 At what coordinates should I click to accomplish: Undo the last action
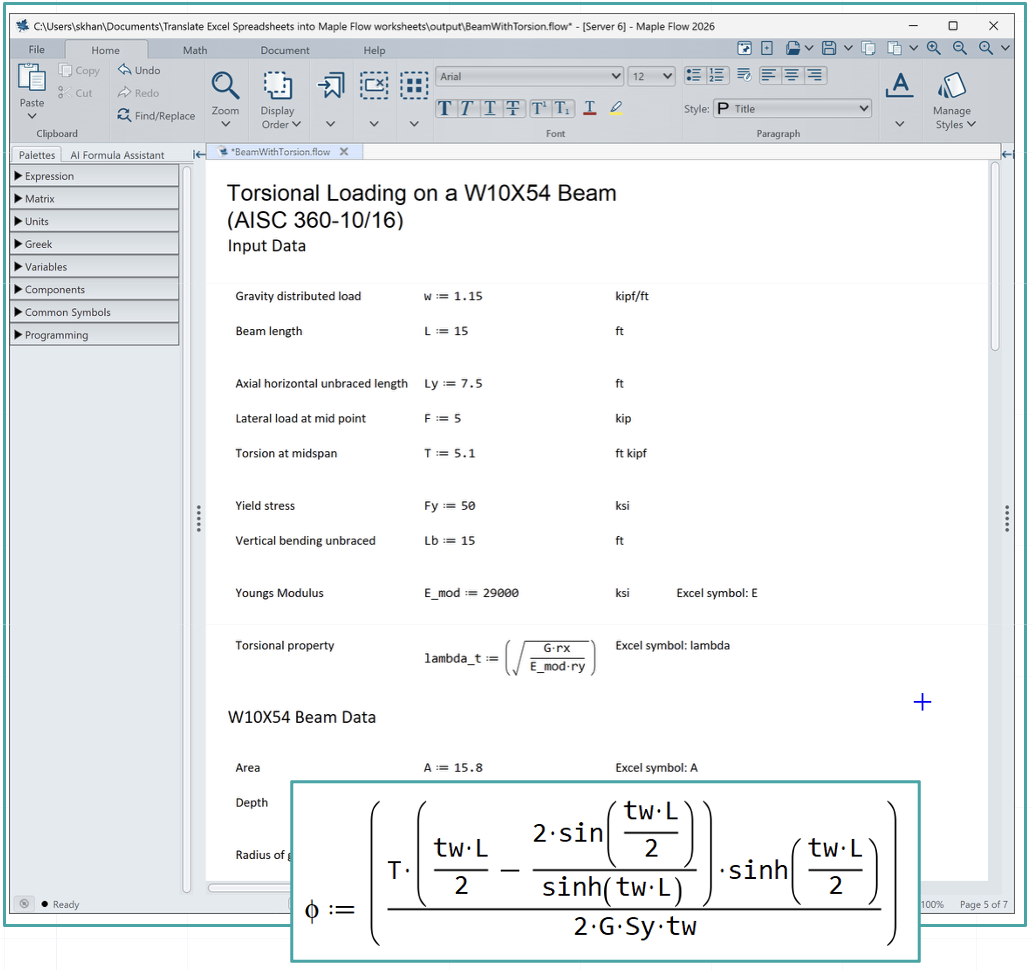pos(139,70)
